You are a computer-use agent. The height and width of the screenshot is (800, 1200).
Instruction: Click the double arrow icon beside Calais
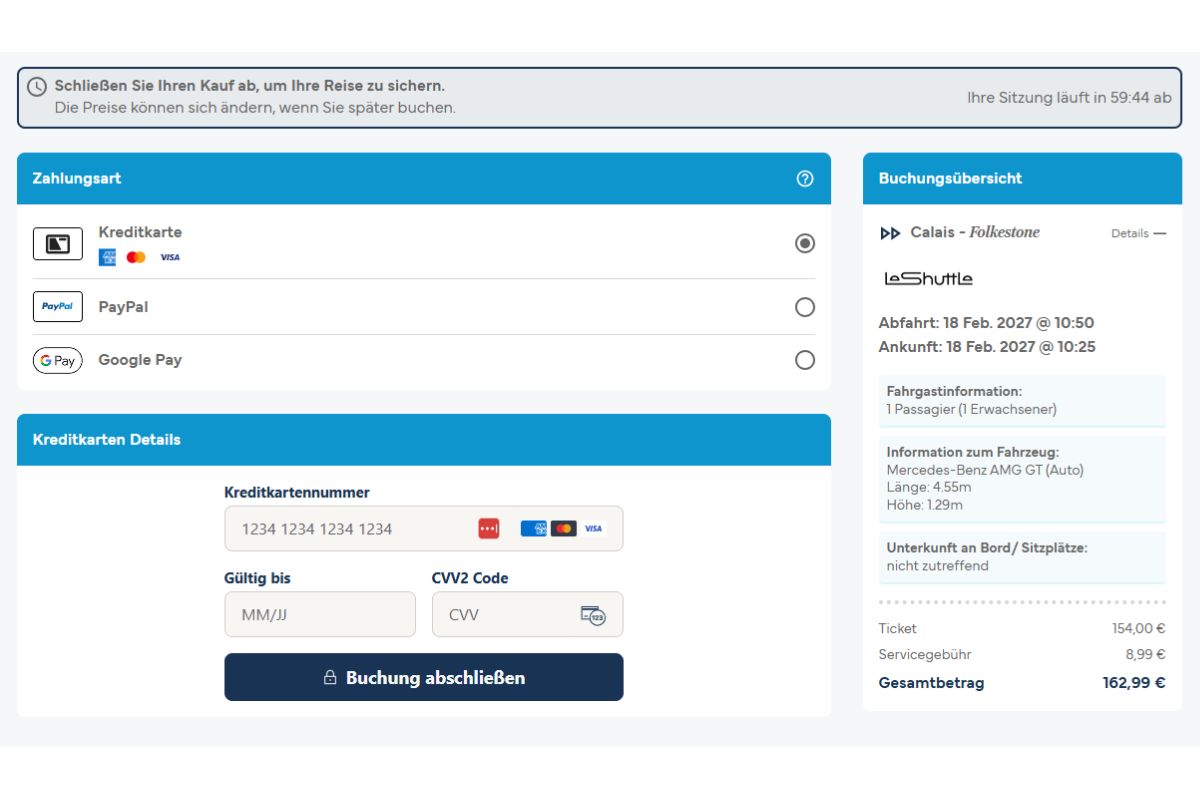(890, 233)
